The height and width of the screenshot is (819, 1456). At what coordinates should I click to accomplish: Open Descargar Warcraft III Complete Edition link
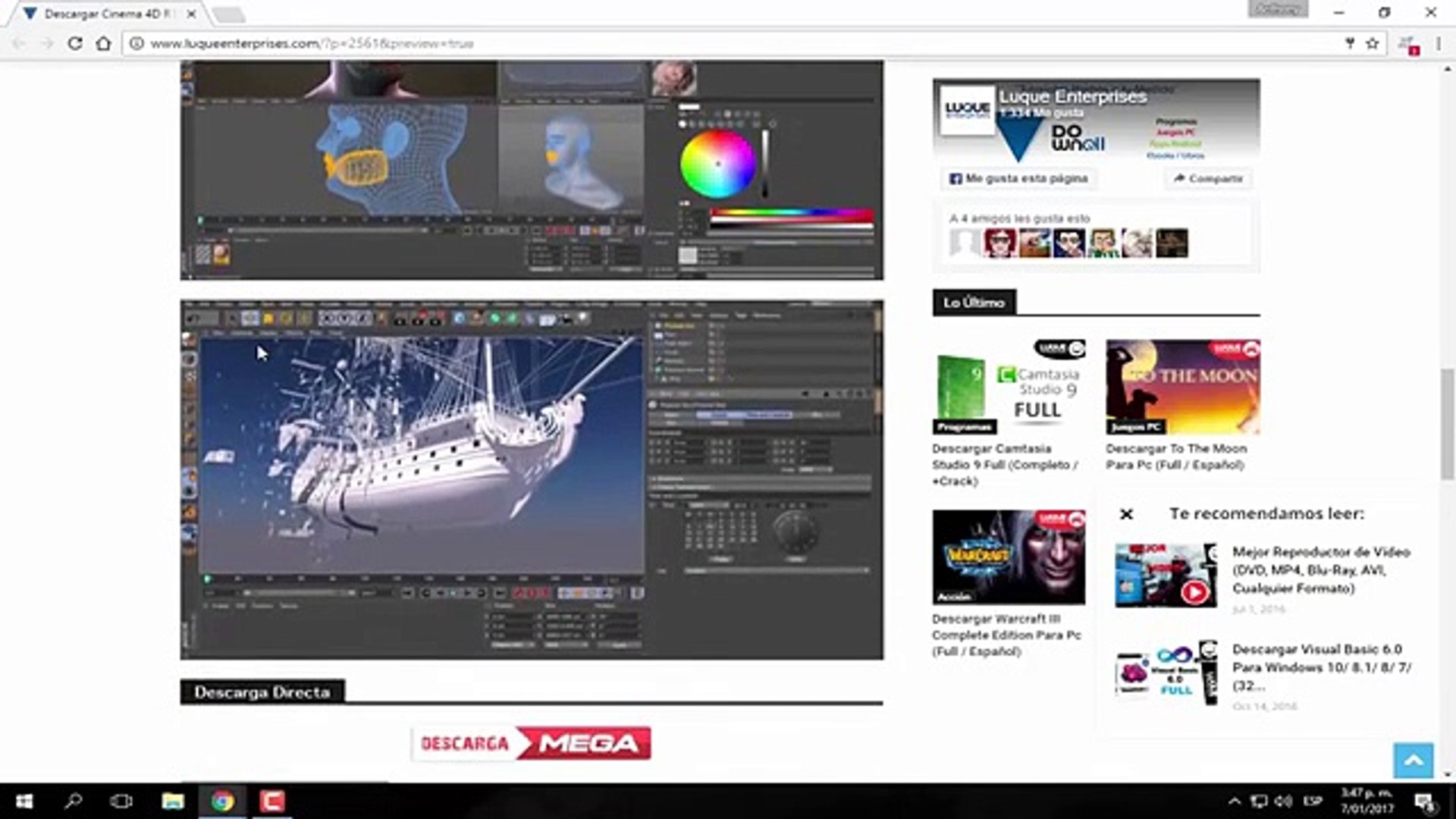tap(1006, 635)
